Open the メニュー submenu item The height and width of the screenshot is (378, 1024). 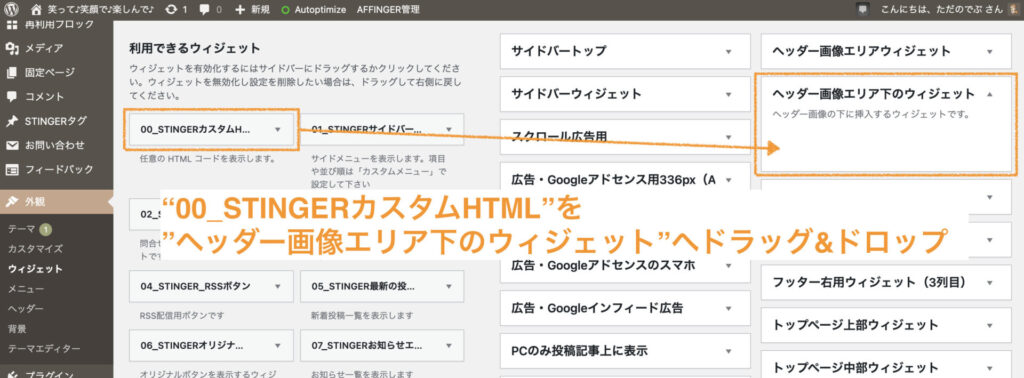pyautogui.click(x=26, y=289)
